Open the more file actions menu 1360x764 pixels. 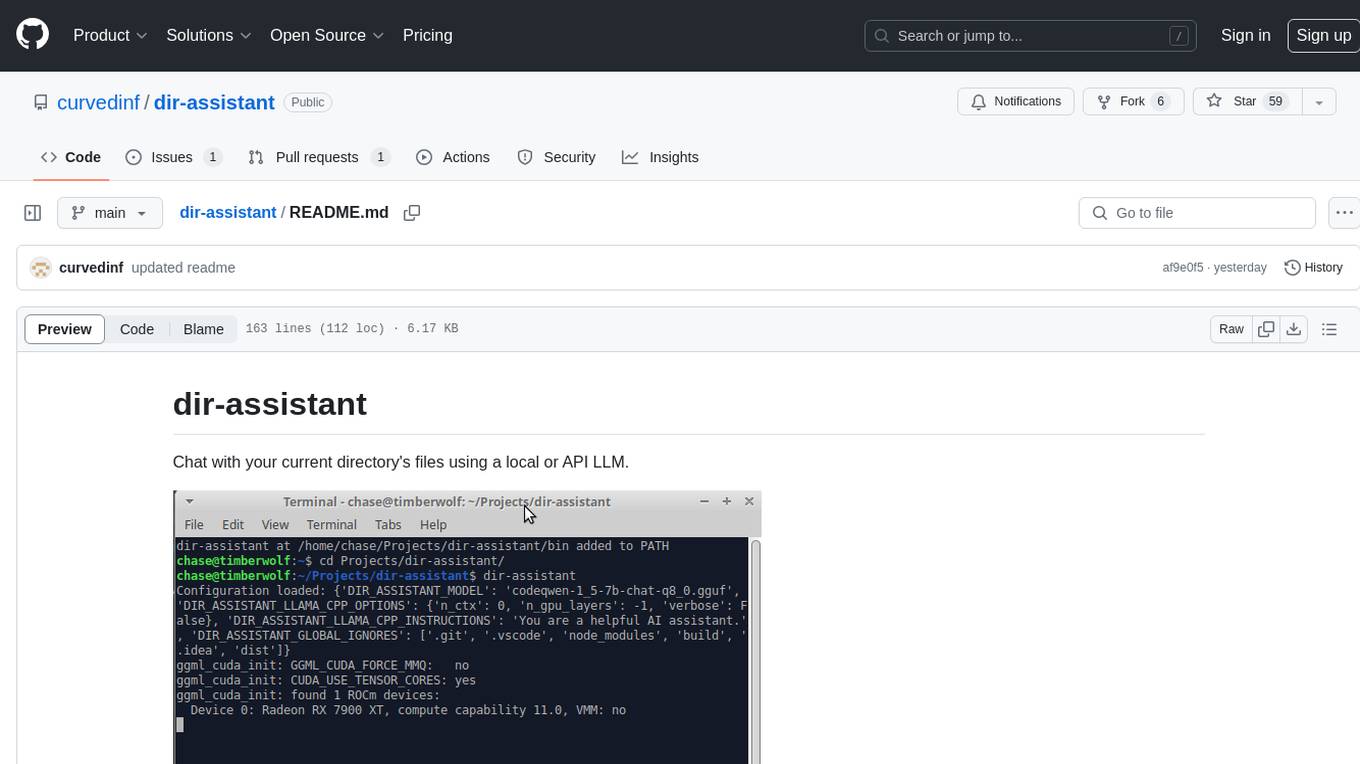(x=1345, y=213)
